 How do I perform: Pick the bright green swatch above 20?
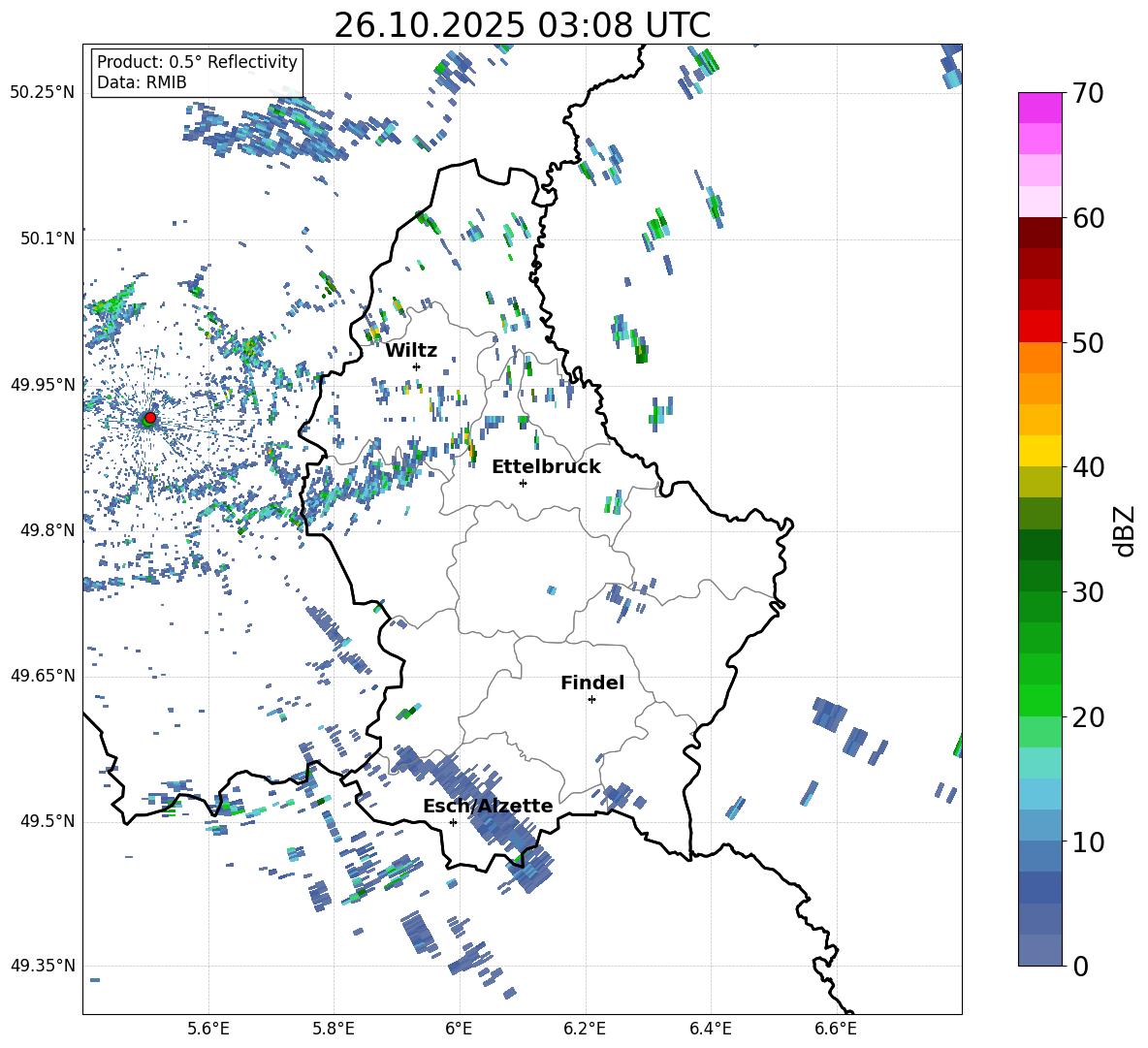(1039, 700)
